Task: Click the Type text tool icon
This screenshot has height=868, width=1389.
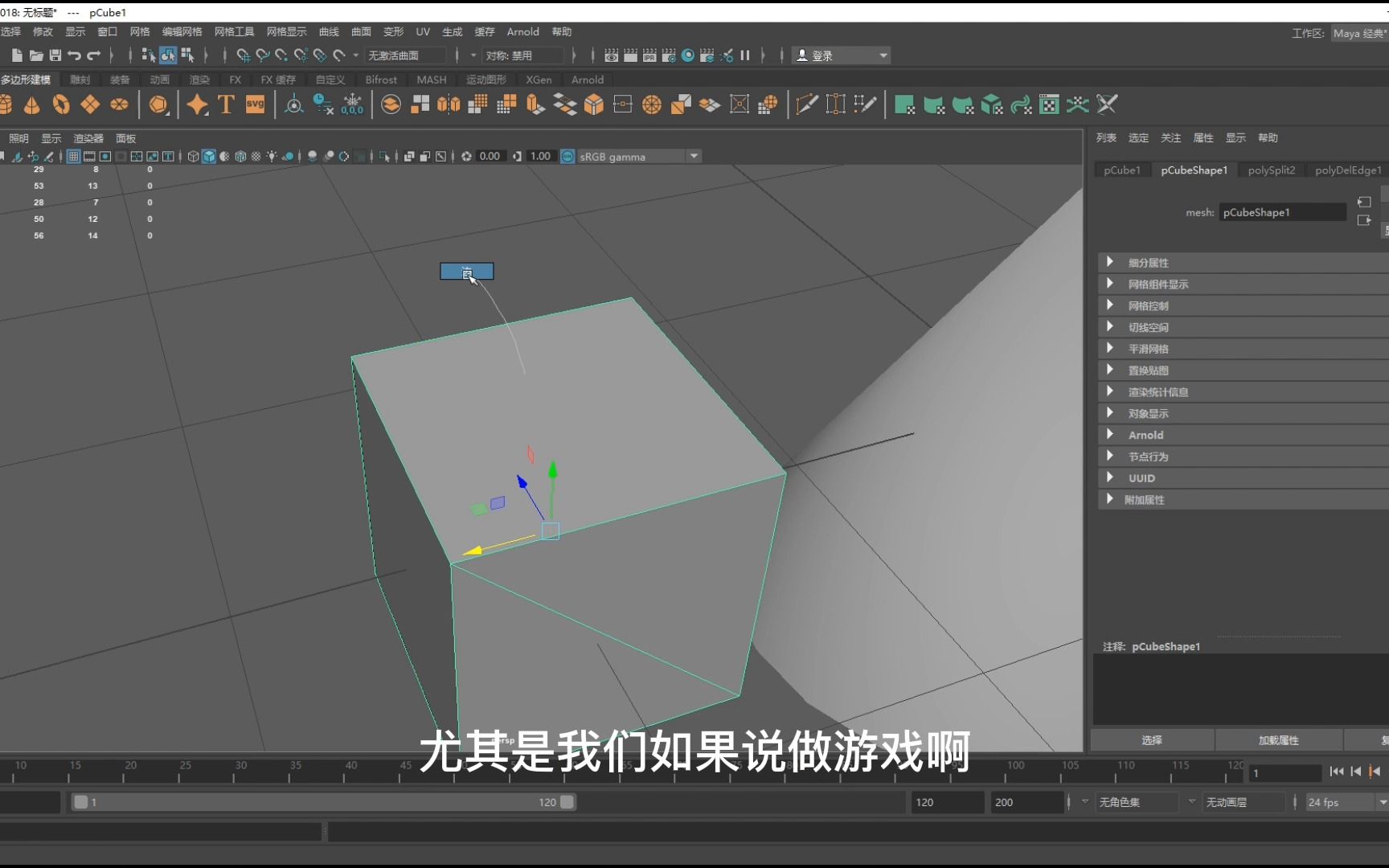Action: click(x=226, y=104)
